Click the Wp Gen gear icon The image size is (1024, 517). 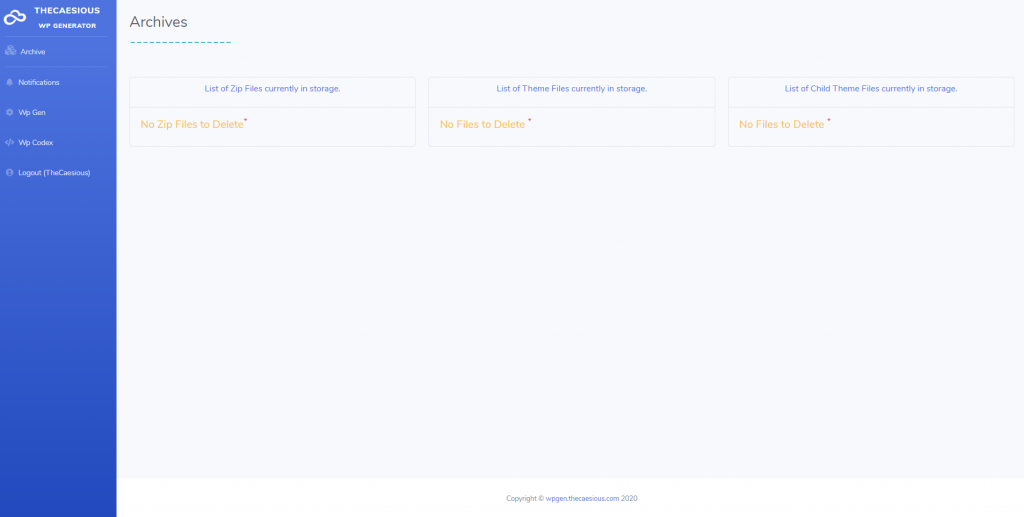click(10, 112)
